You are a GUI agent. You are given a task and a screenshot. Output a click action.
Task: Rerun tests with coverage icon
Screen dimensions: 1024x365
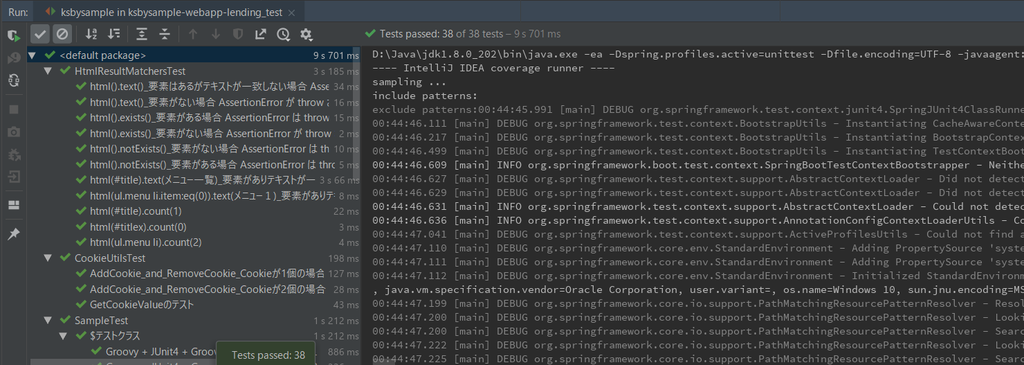tap(13, 35)
